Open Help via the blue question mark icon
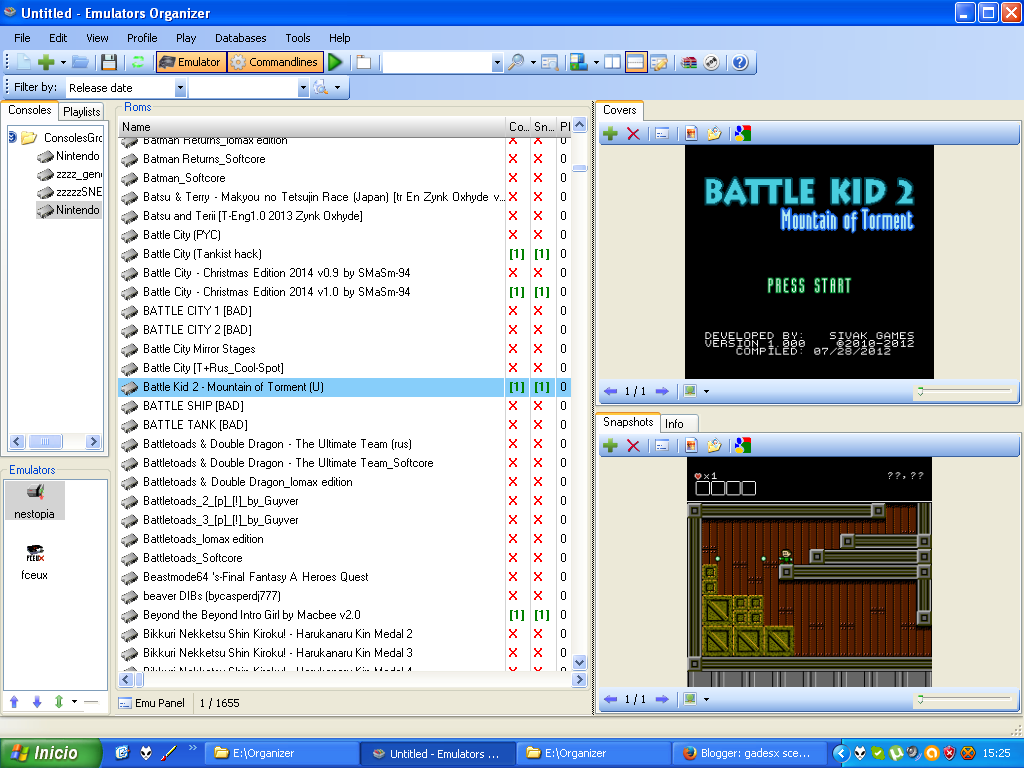 740,63
